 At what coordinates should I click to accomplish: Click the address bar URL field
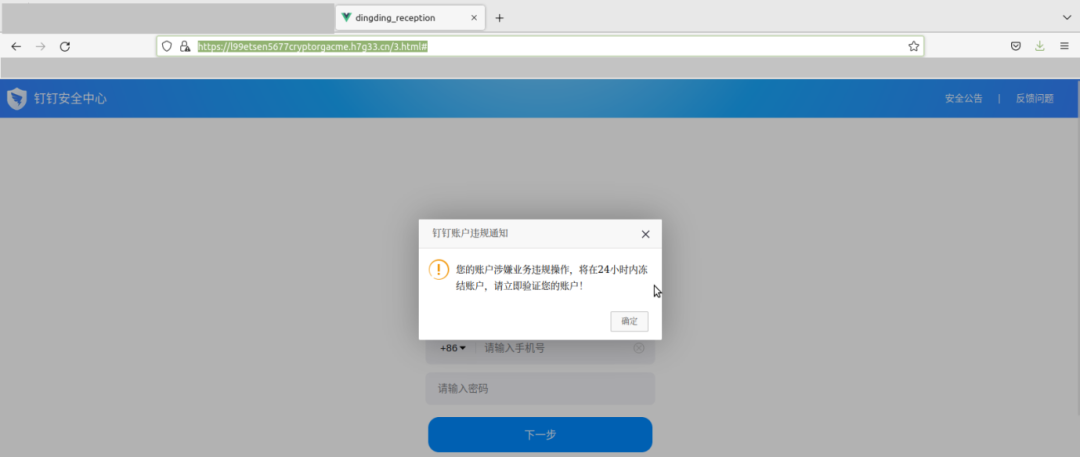pos(540,46)
